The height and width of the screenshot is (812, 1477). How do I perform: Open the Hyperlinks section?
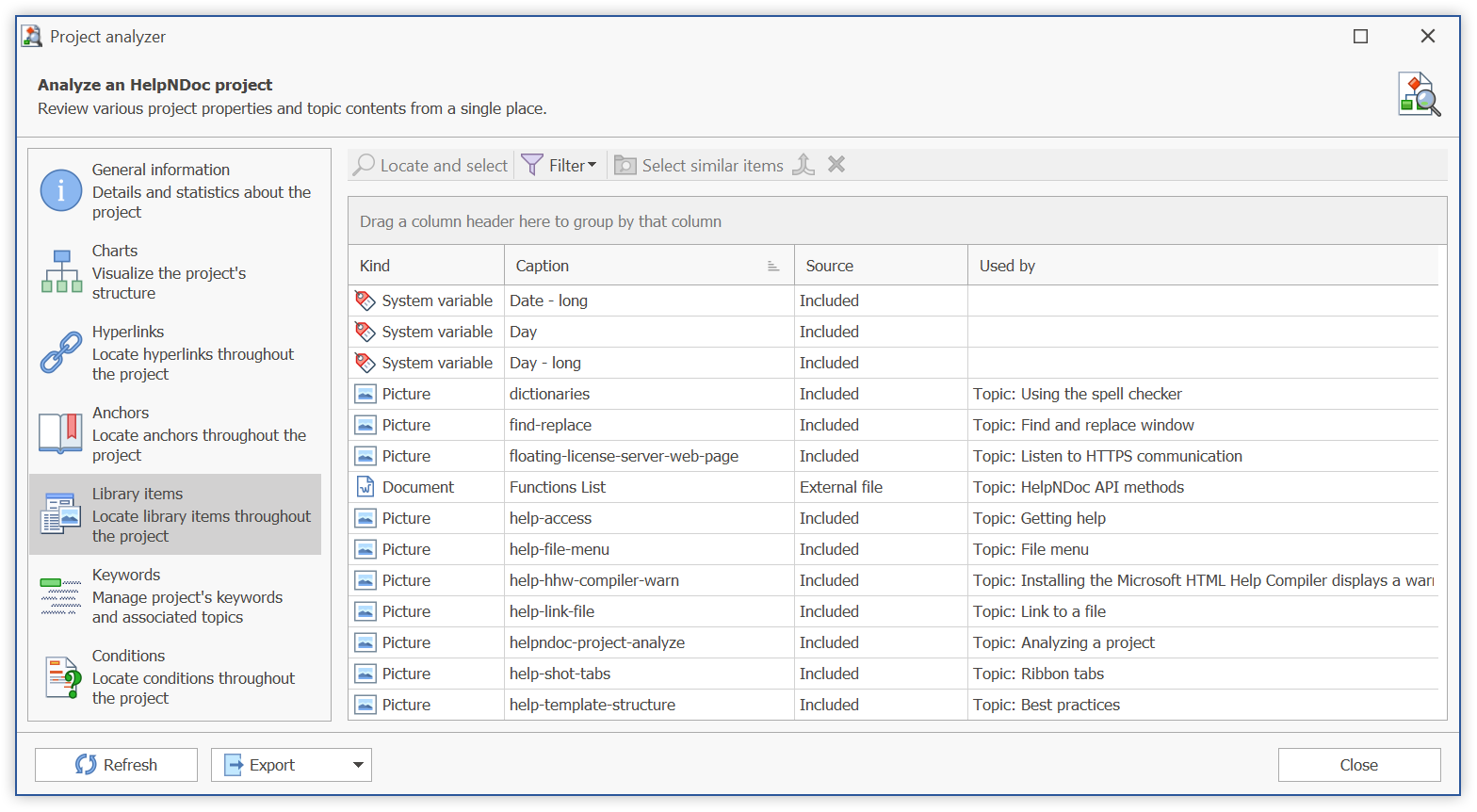pyautogui.click(x=175, y=352)
